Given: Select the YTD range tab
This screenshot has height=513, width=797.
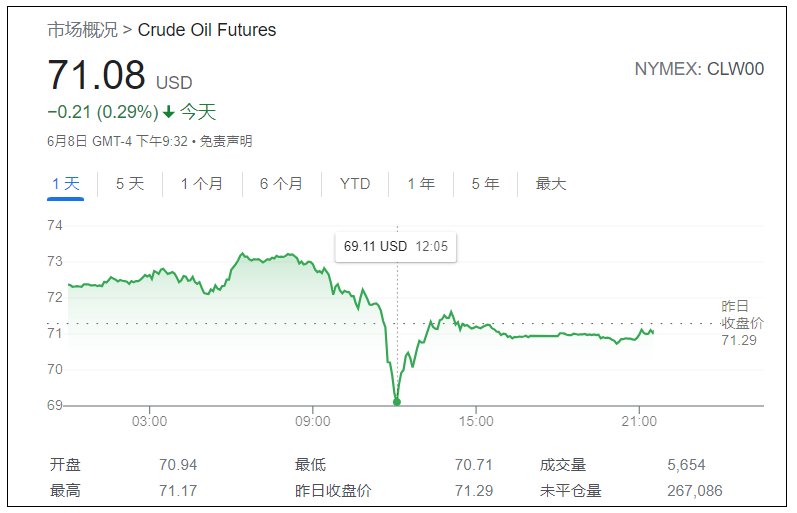Looking at the screenshot, I should tap(355, 184).
